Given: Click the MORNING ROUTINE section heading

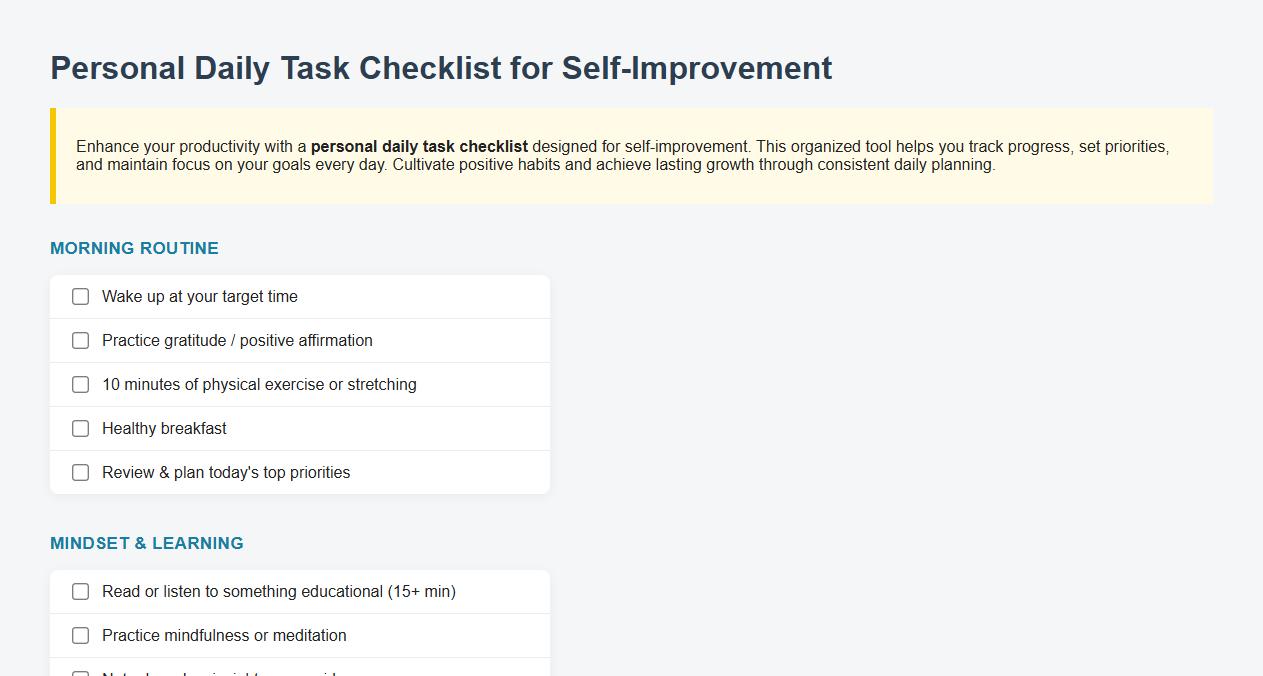Looking at the screenshot, I should tap(134, 248).
